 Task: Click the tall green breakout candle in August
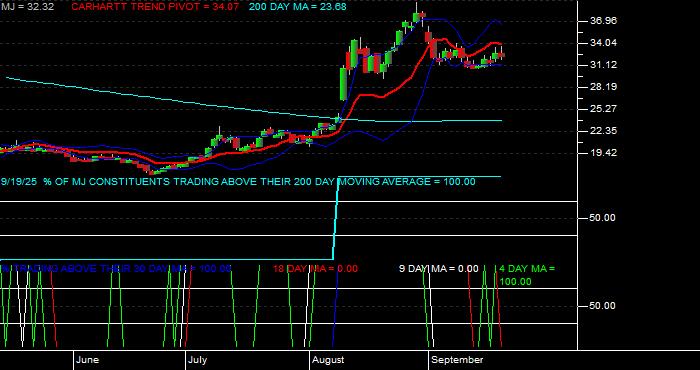[344, 84]
